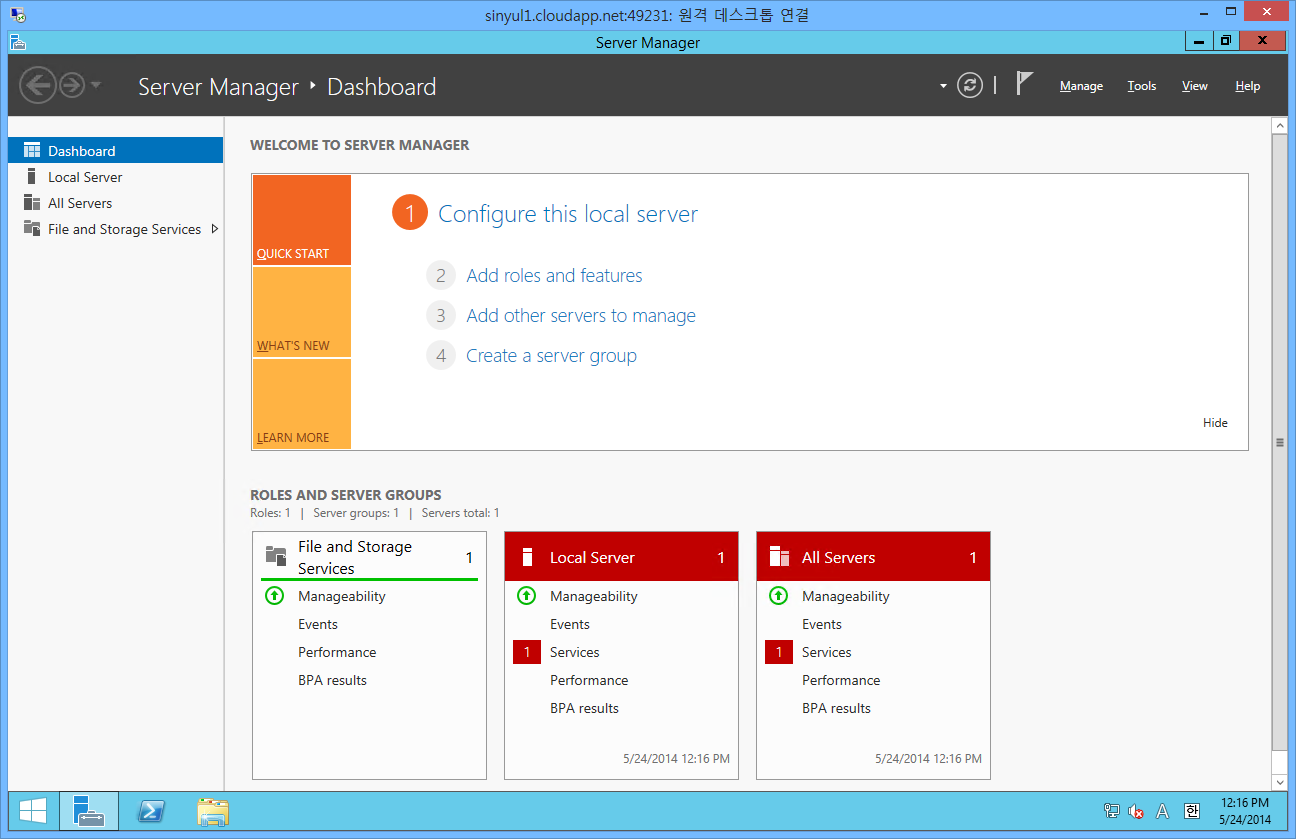Click the step 2 number circle
The height and width of the screenshot is (839, 1296).
[x=441, y=275]
